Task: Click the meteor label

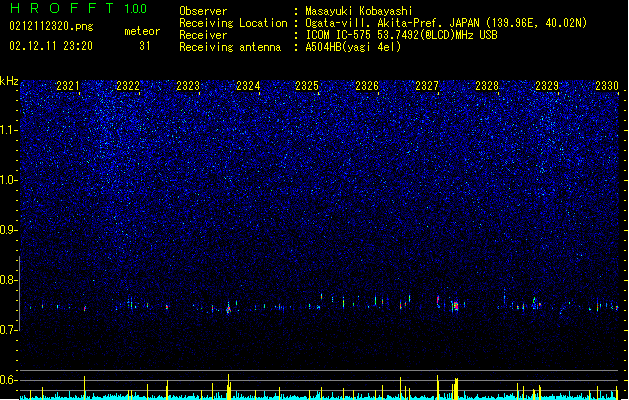Action: (x=142, y=31)
